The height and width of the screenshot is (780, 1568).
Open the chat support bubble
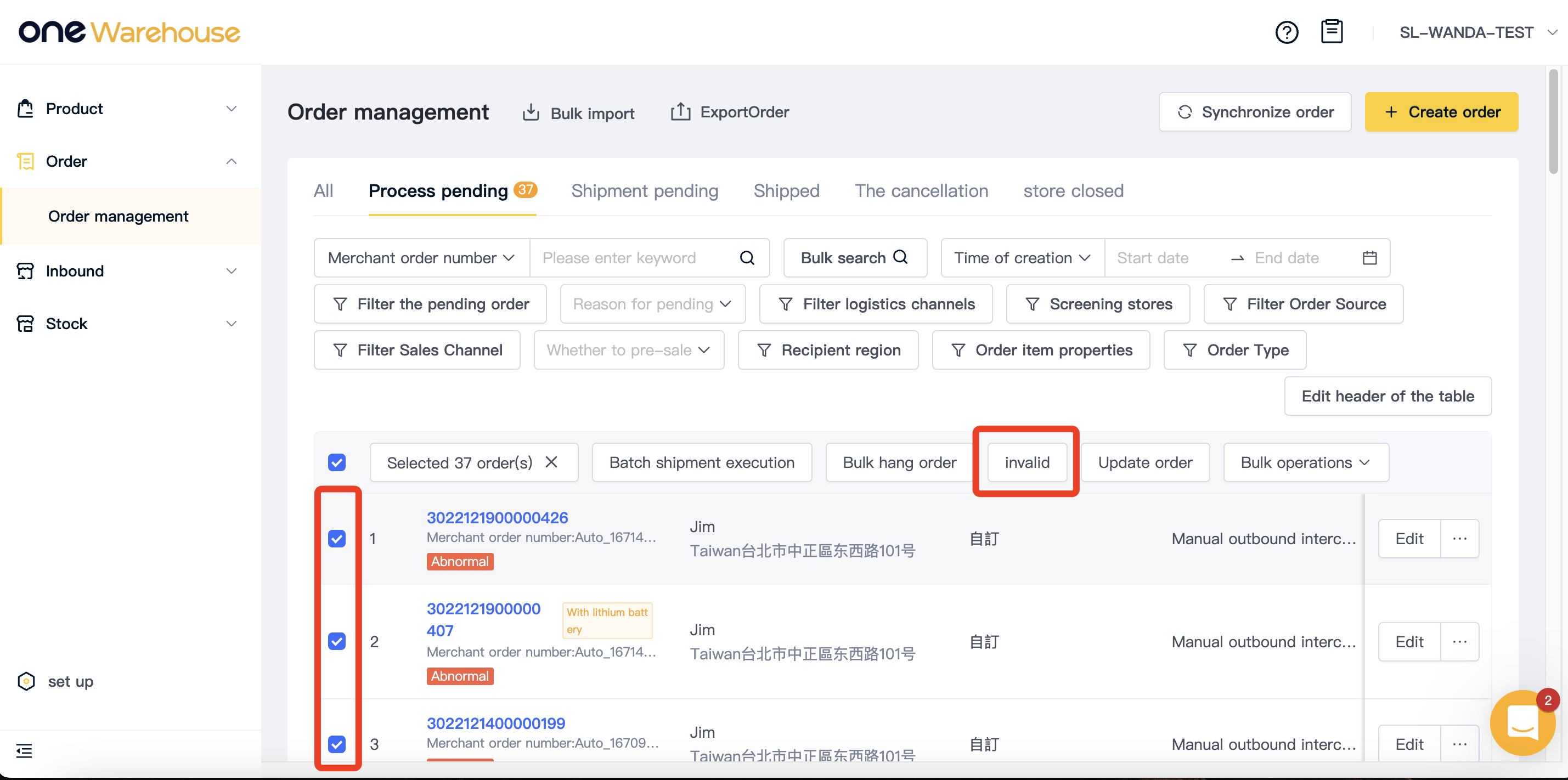click(1522, 722)
